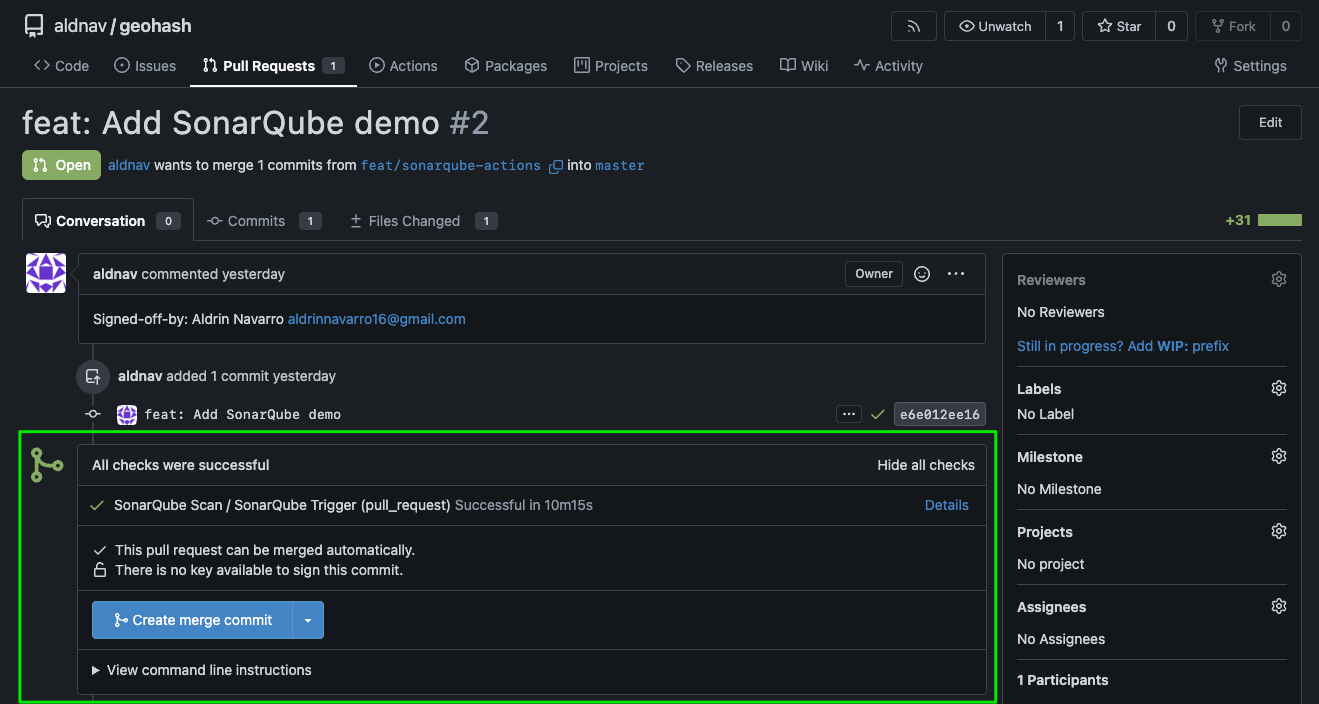
Task: Click the commit author small avatar
Action: 127,414
